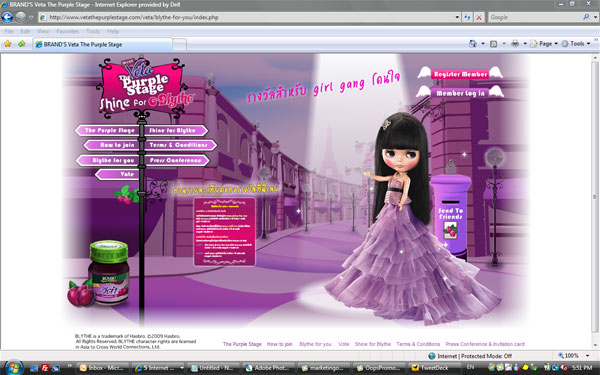Screen dimensions: 600x375
Task: Click the Vote signpost button
Action: click(118, 174)
